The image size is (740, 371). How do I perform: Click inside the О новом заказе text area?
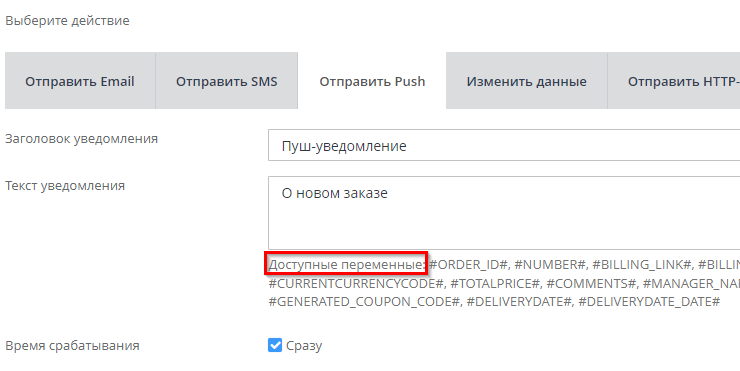click(504, 213)
